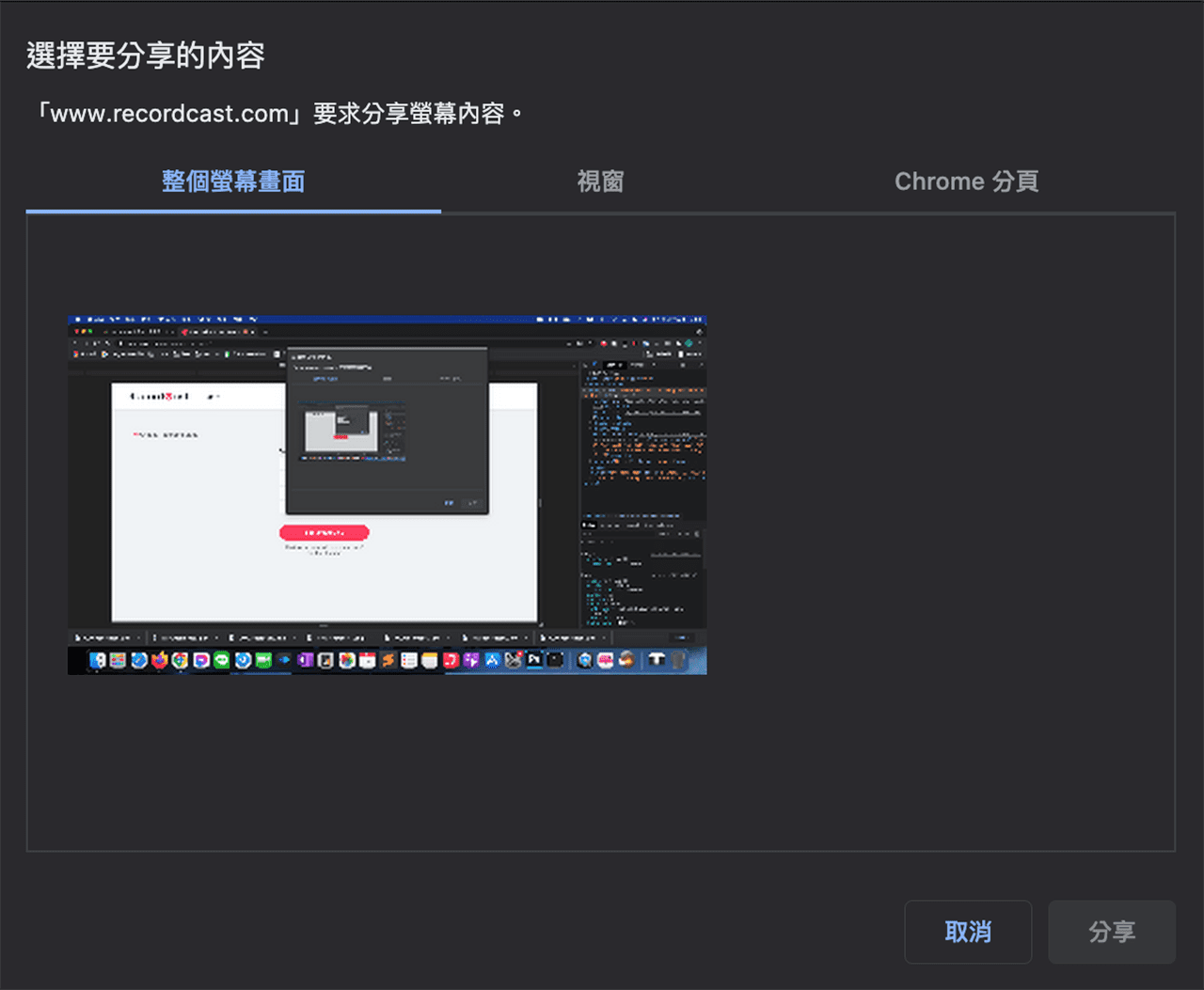Select the Photoshop Ps icon in the Dock
Viewport: 1204px width, 990px height.
click(x=532, y=661)
